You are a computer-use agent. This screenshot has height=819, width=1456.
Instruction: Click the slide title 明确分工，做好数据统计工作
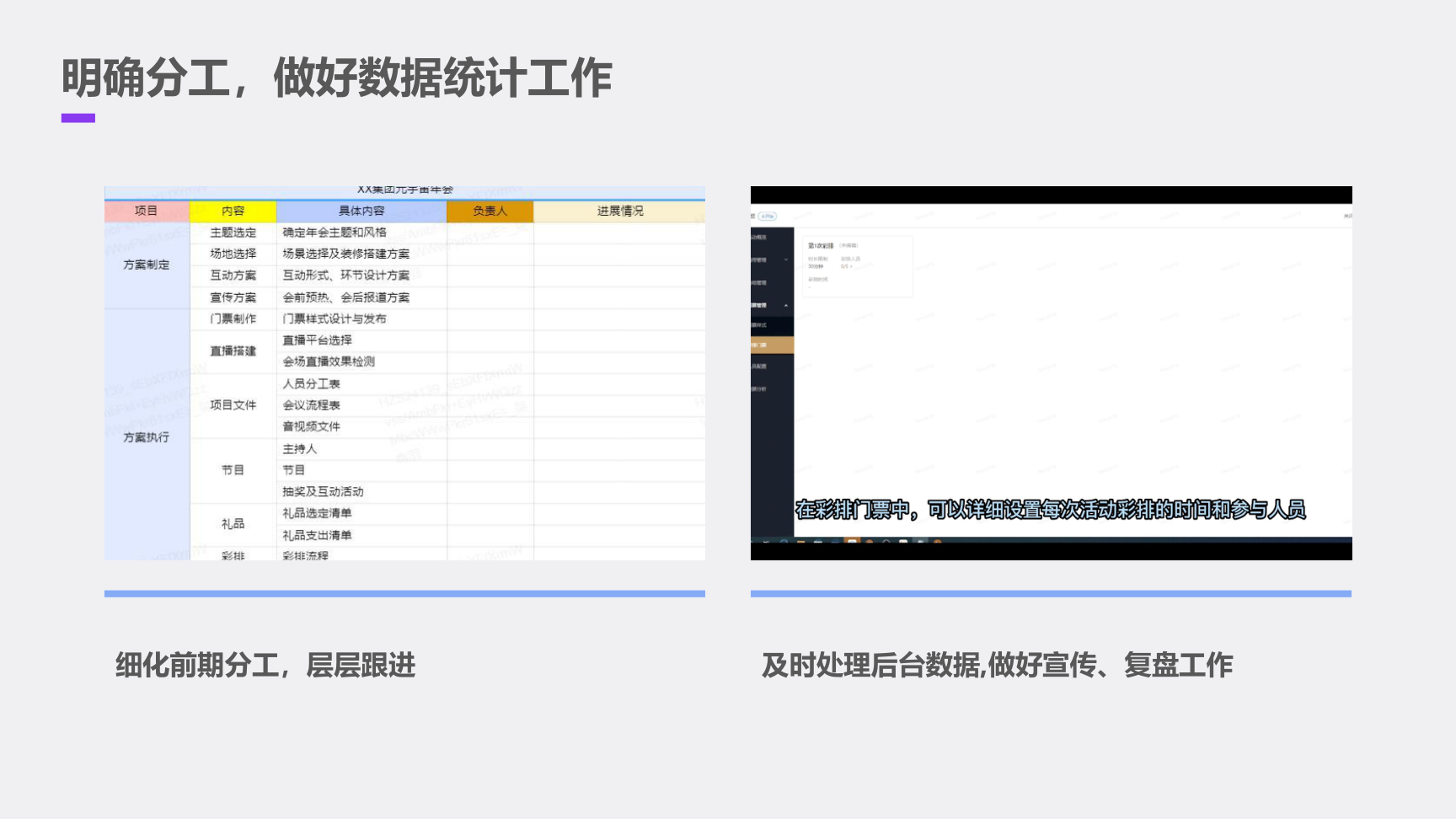pyautogui.click(x=336, y=78)
